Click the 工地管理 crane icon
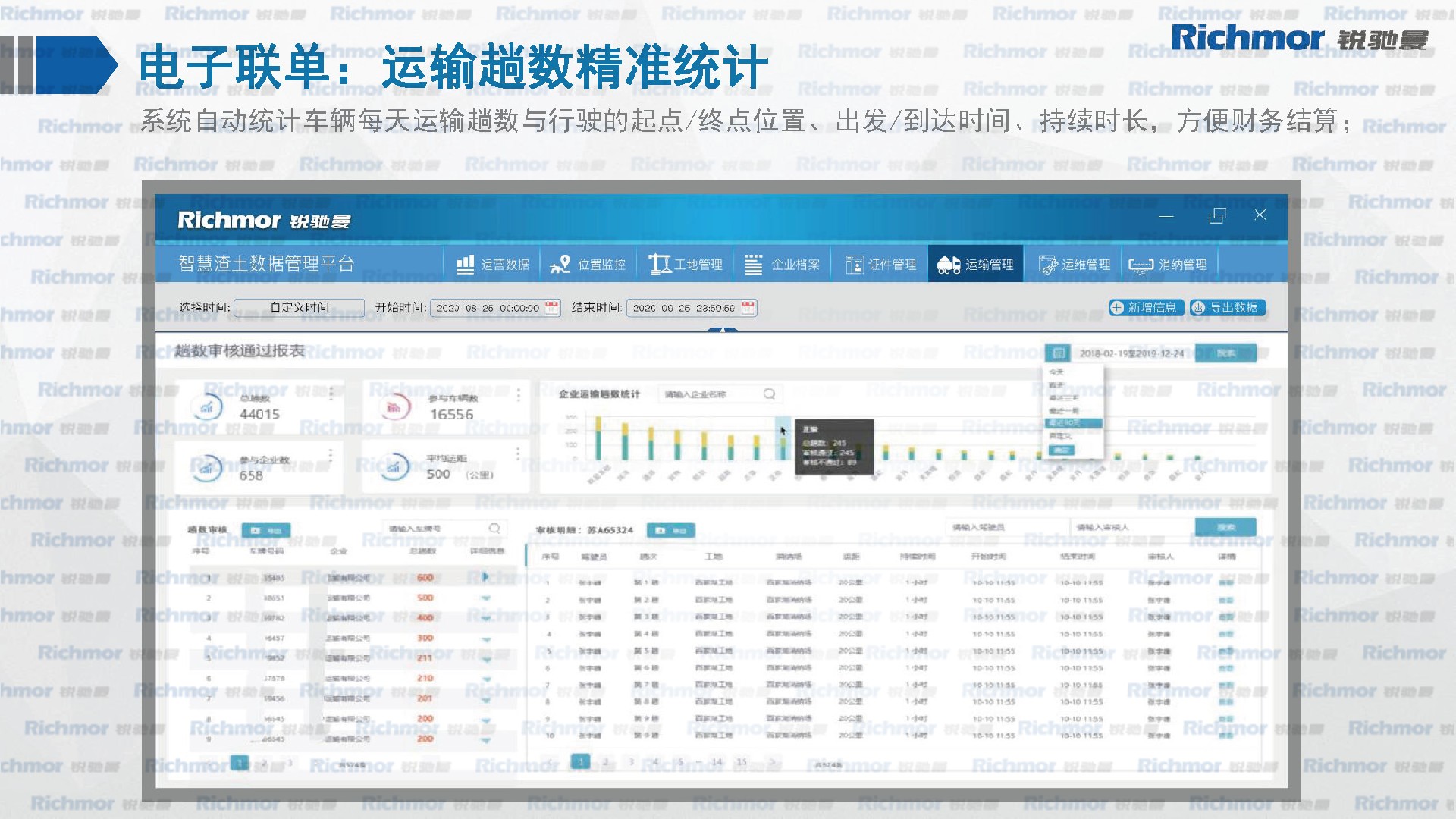The height and width of the screenshot is (819, 1456). 659,264
